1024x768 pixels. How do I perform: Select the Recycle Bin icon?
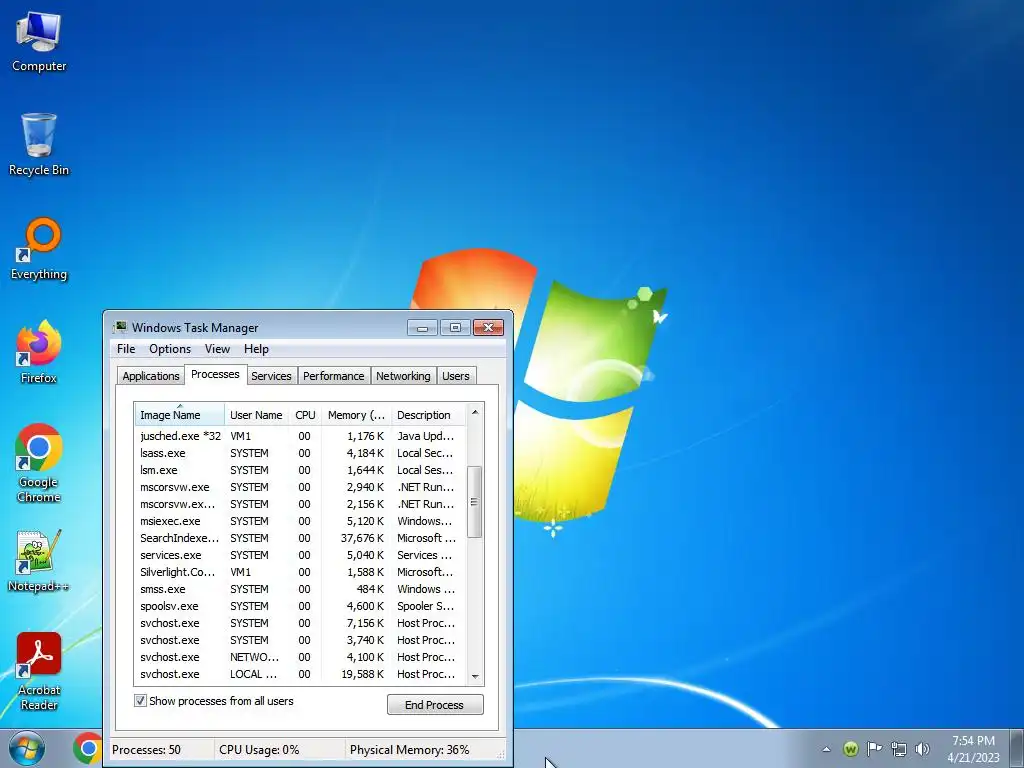[x=39, y=144]
